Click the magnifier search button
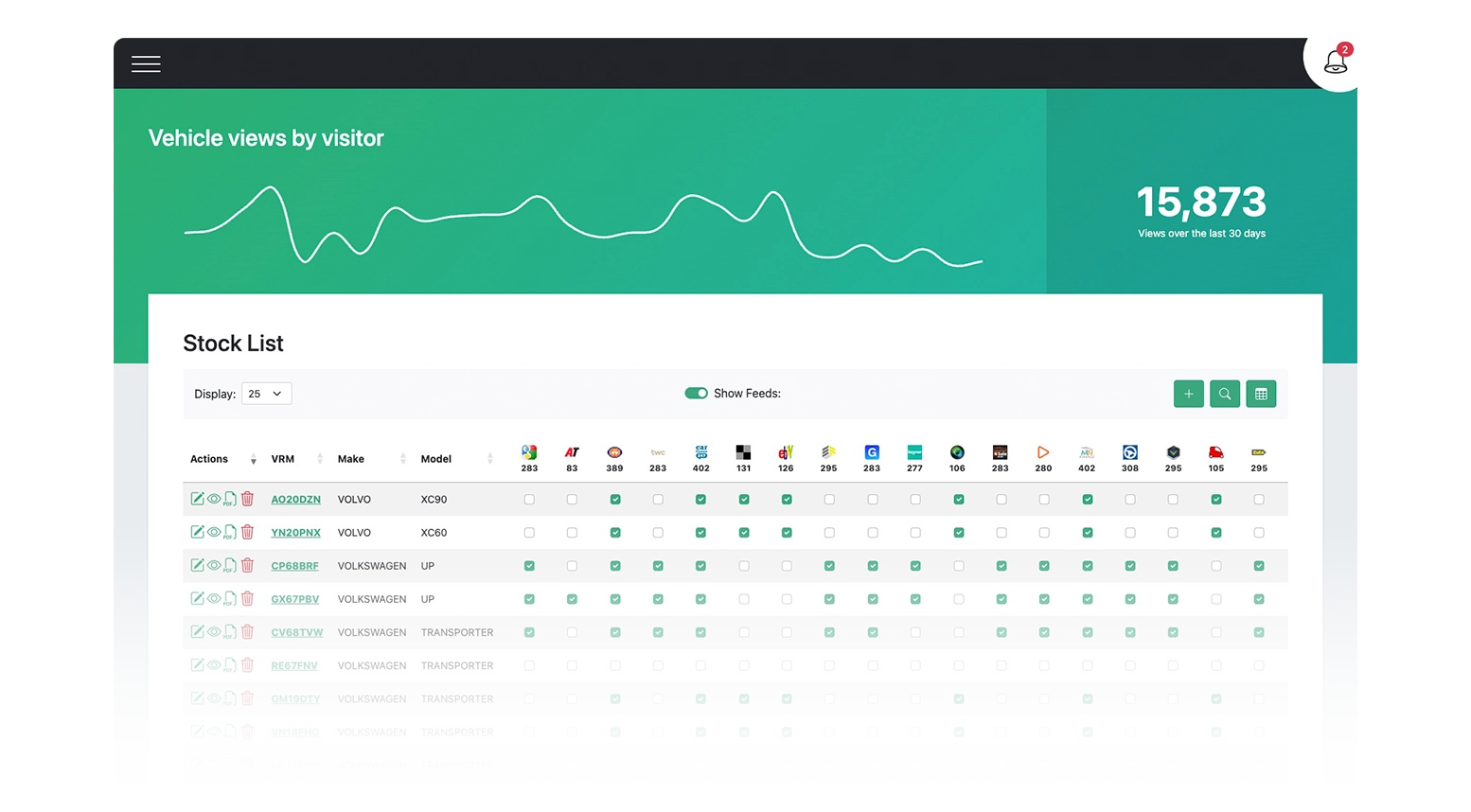 coord(1224,394)
